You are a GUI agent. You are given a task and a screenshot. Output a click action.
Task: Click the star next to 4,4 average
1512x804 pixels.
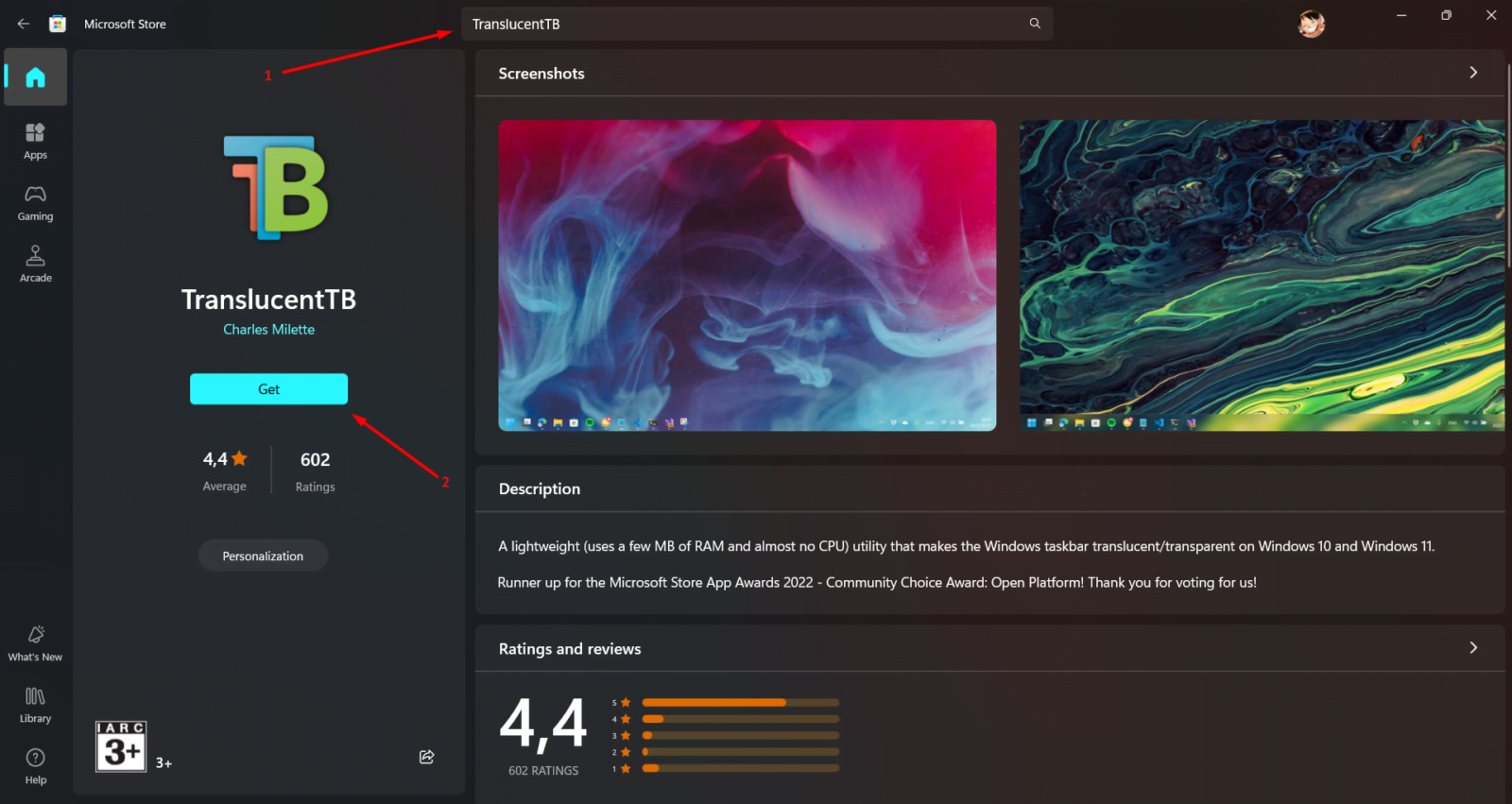pos(240,458)
